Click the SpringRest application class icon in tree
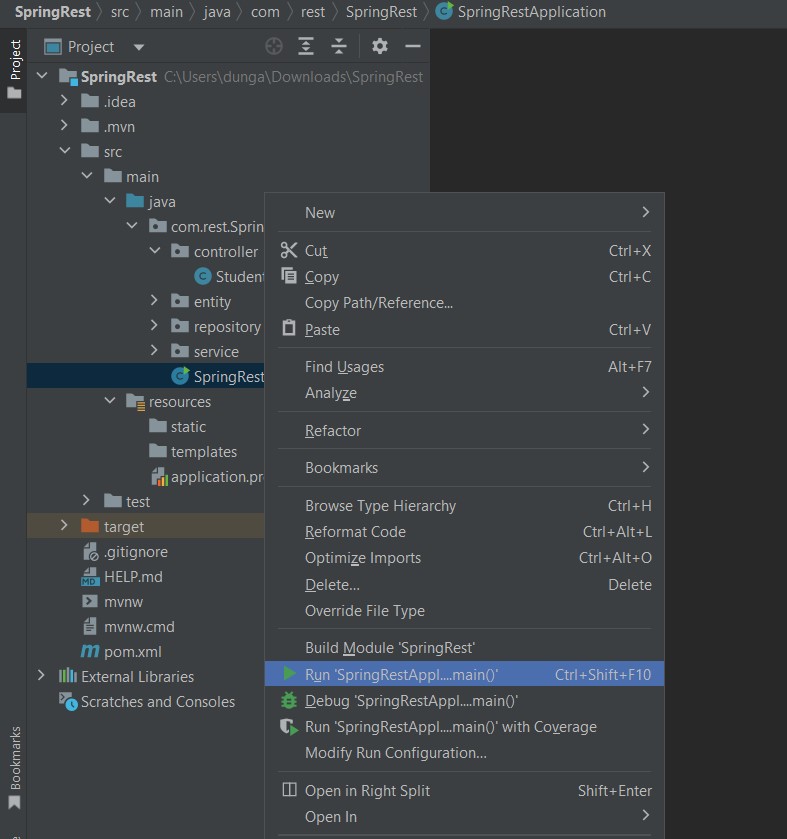The image size is (787, 839). click(x=180, y=376)
